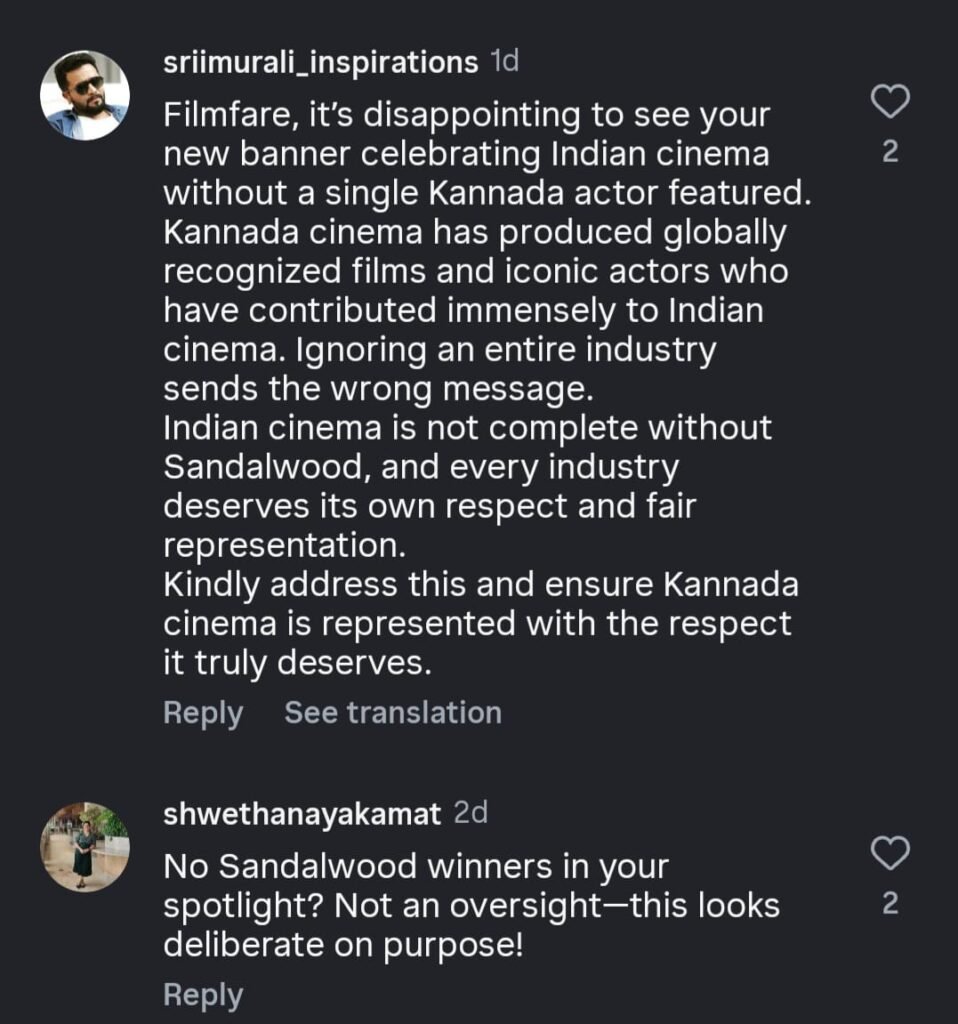Select the line starting "Filmfare, it's disappointing"

coord(466,117)
